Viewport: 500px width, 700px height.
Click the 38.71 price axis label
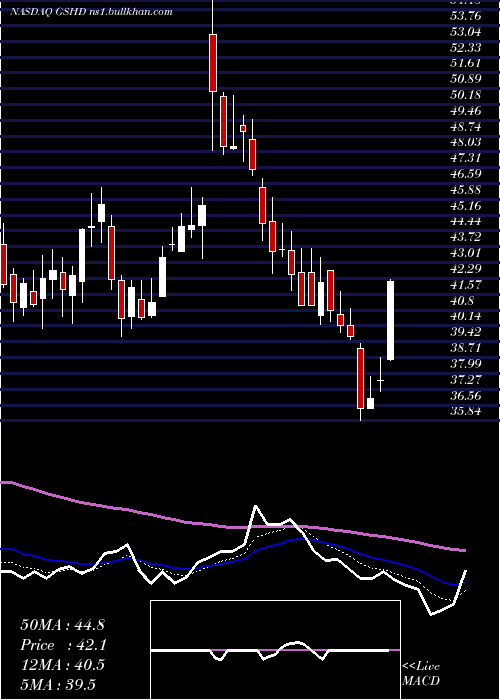click(465, 348)
